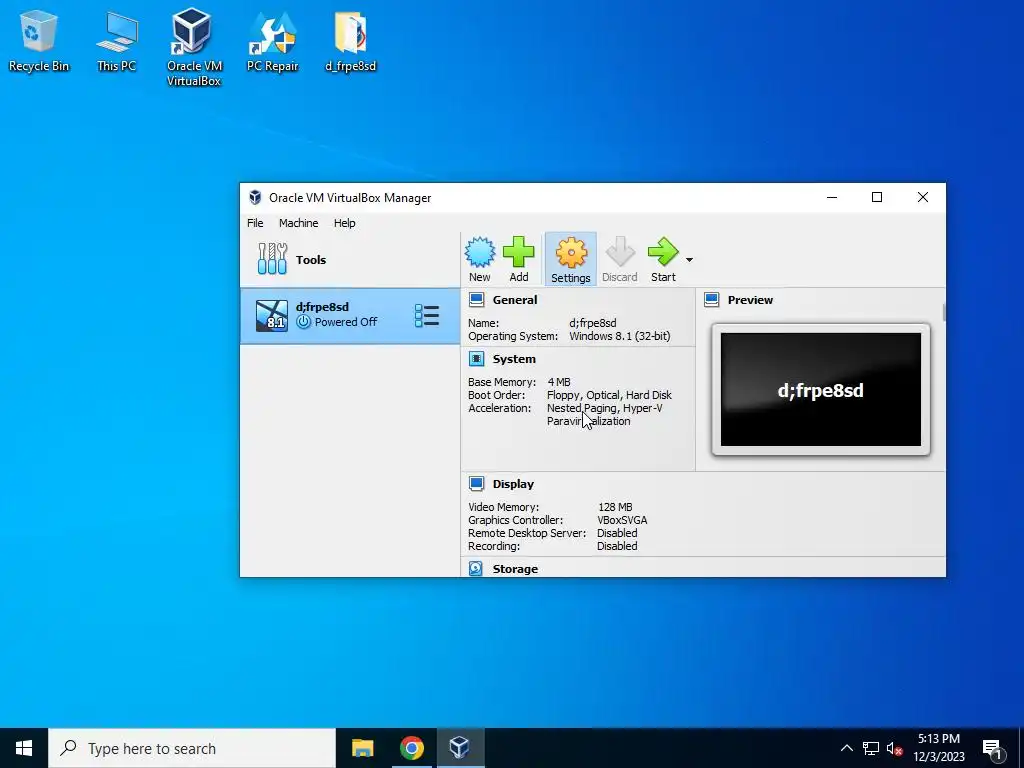The width and height of the screenshot is (1024, 768).
Task: Click the Video Memory value 128 MB
Action: click(615, 507)
